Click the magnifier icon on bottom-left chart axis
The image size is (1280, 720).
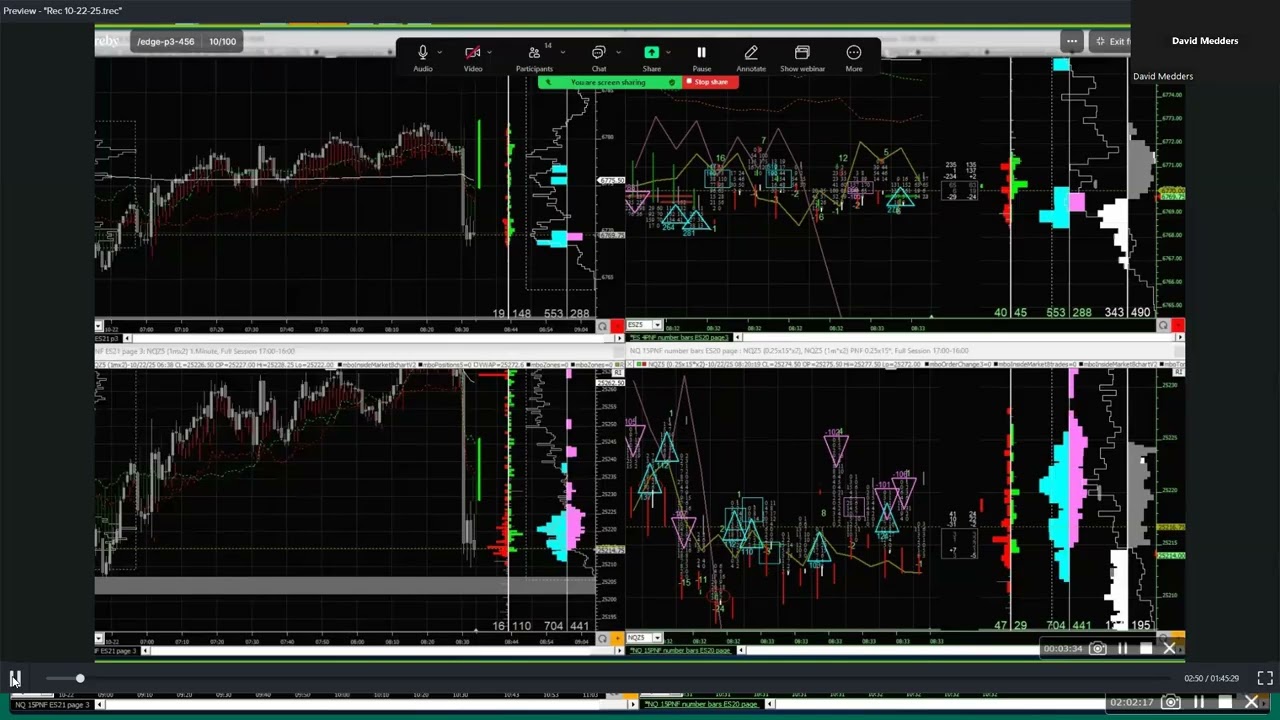(602, 639)
